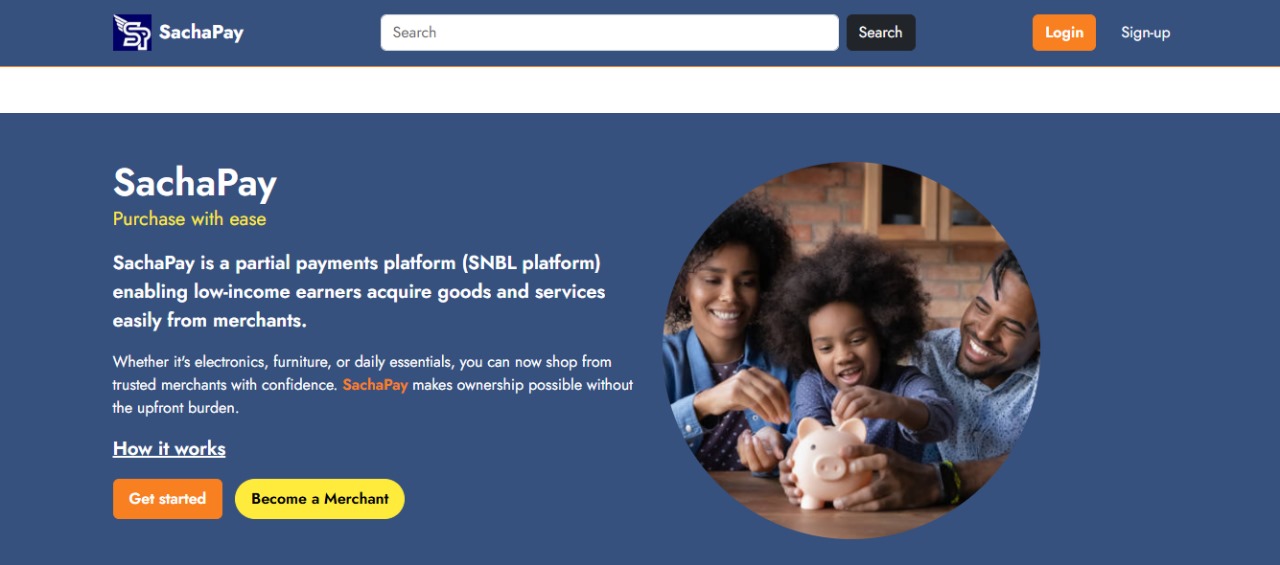Click the bold SNBL platform description text
This screenshot has height=565, width=1280.
(x=359, y=292)
